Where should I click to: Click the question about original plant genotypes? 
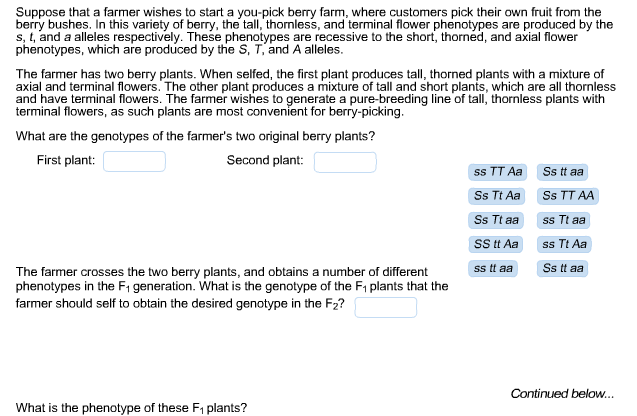195,136
